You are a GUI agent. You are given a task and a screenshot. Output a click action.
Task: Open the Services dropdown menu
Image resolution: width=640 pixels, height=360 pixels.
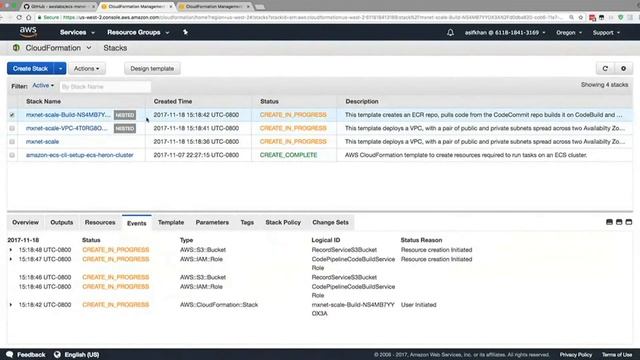(77, 32)
